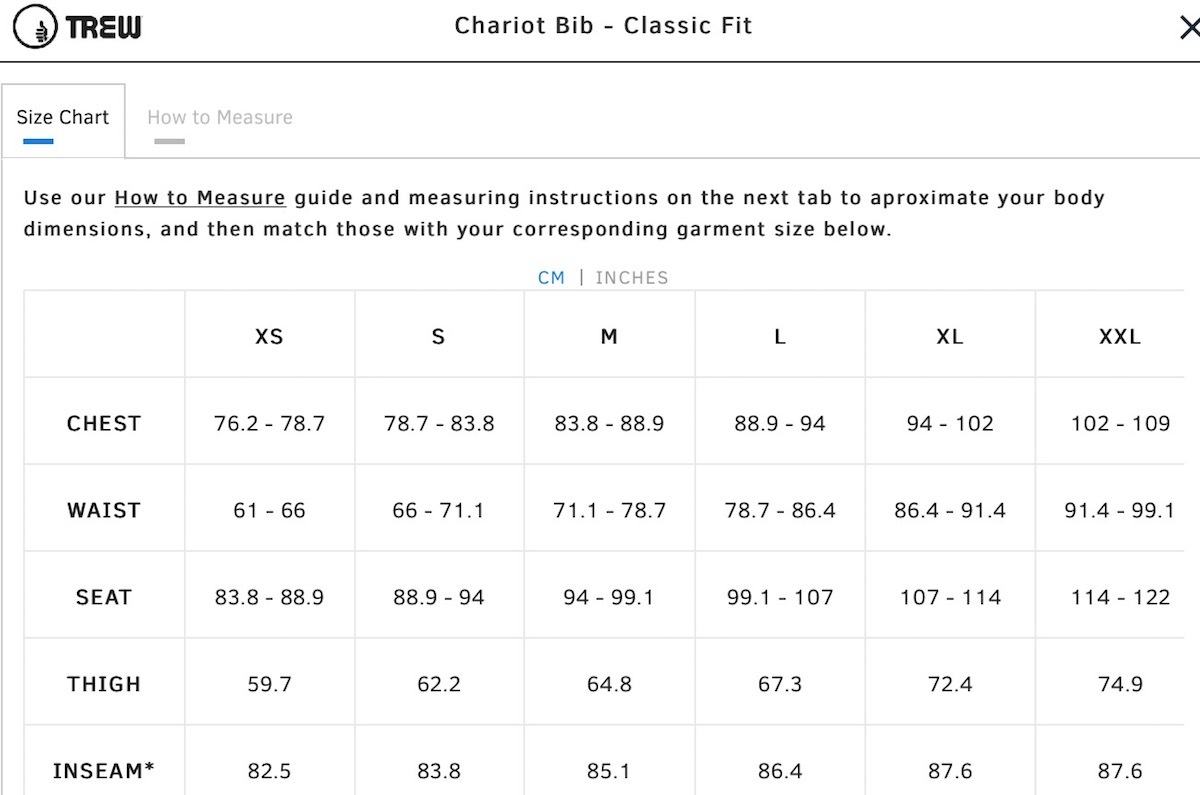Click the SEAT row label
The width and height of the screenshot is (1200, 795).
104,598
